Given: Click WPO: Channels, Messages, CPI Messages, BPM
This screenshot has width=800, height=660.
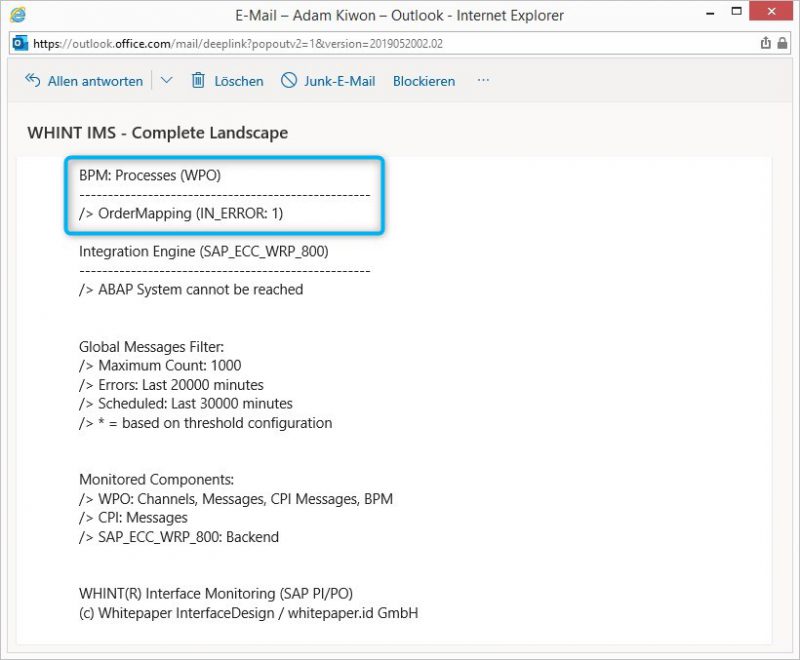Looking at the screenshot, I should [x=236, y=499].
